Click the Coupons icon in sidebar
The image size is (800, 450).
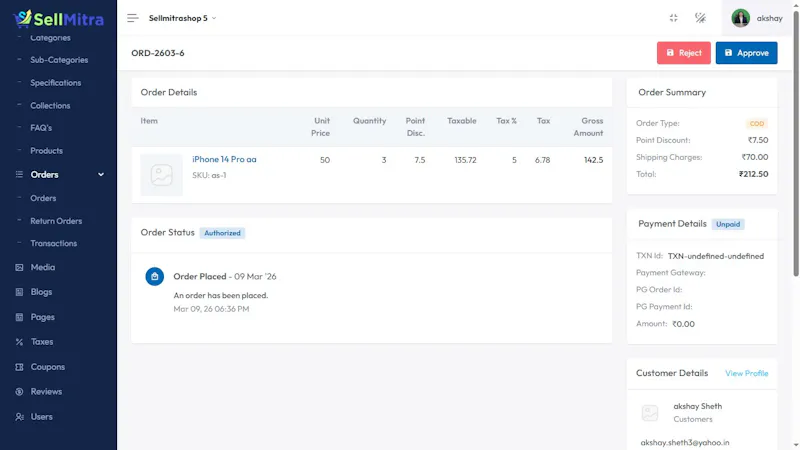click(x=19, y=367)
